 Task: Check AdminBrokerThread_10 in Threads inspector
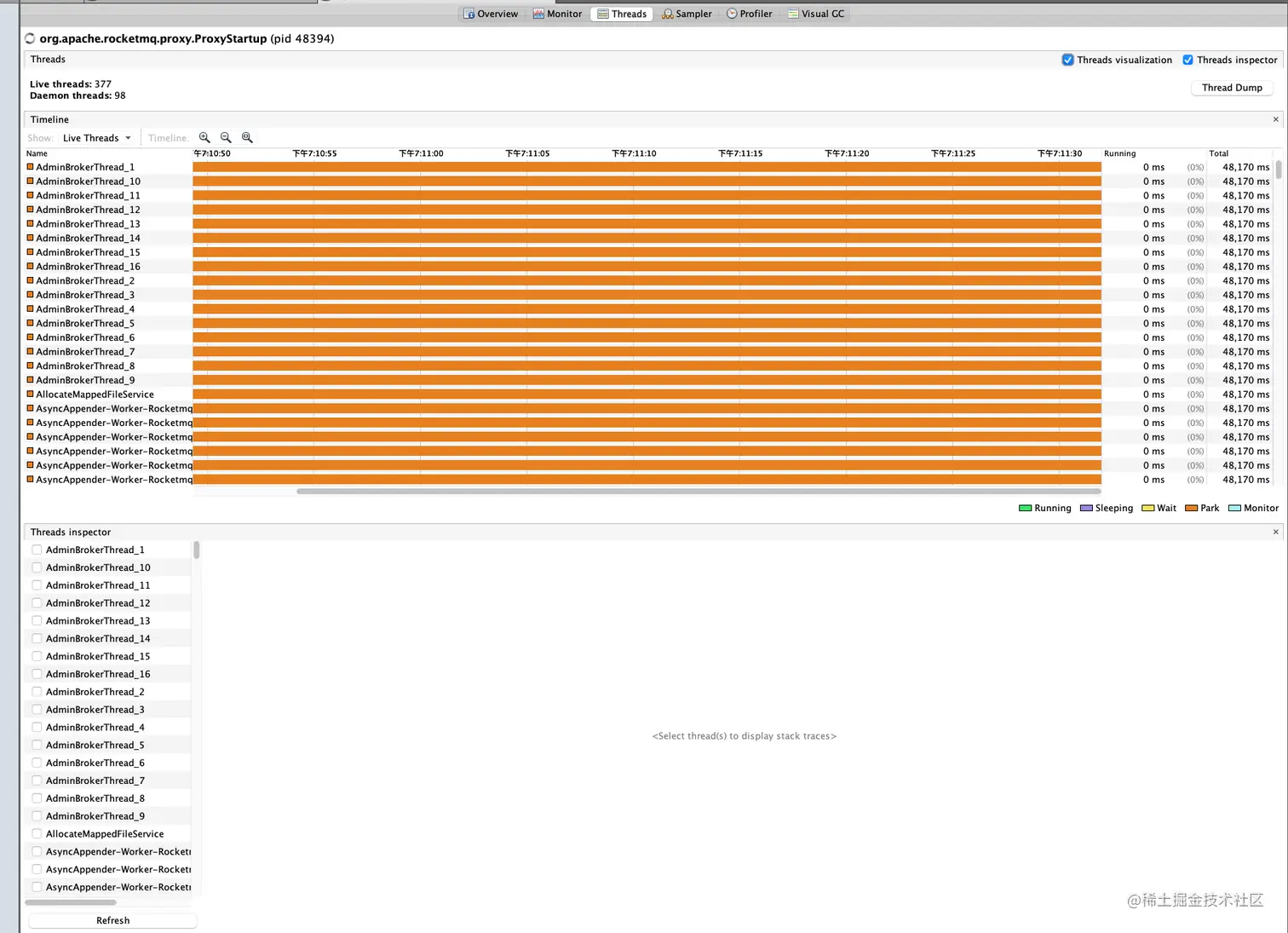[x=37, y=567]
